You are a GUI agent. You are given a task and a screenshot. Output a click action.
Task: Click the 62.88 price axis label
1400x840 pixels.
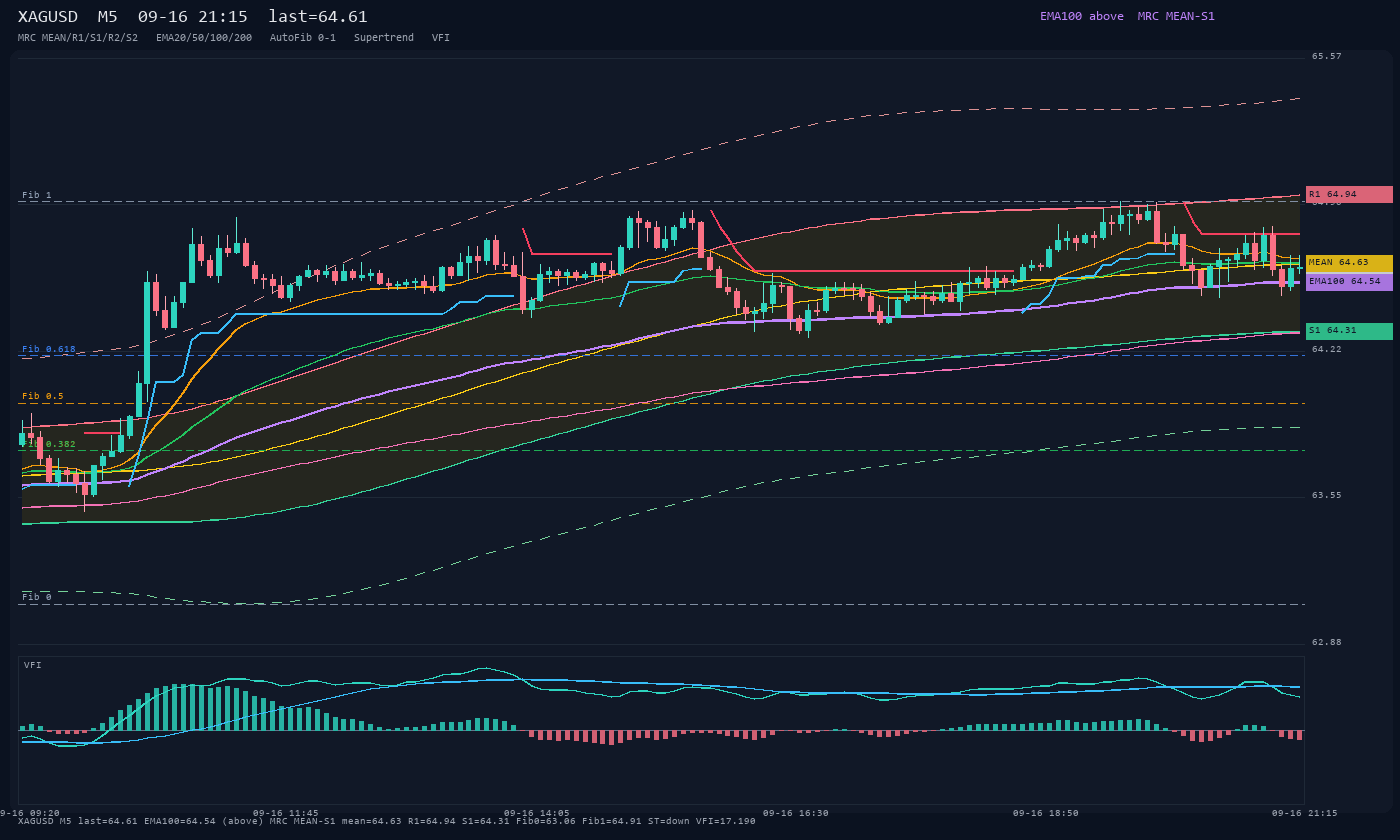coord(1327,642)
